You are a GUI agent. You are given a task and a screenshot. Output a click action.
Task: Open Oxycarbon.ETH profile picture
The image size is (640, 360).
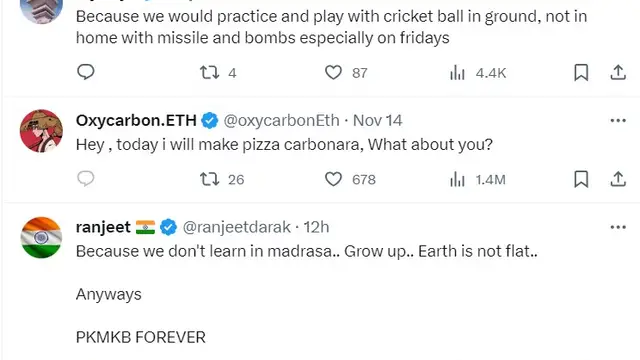(x=41, y=131)
